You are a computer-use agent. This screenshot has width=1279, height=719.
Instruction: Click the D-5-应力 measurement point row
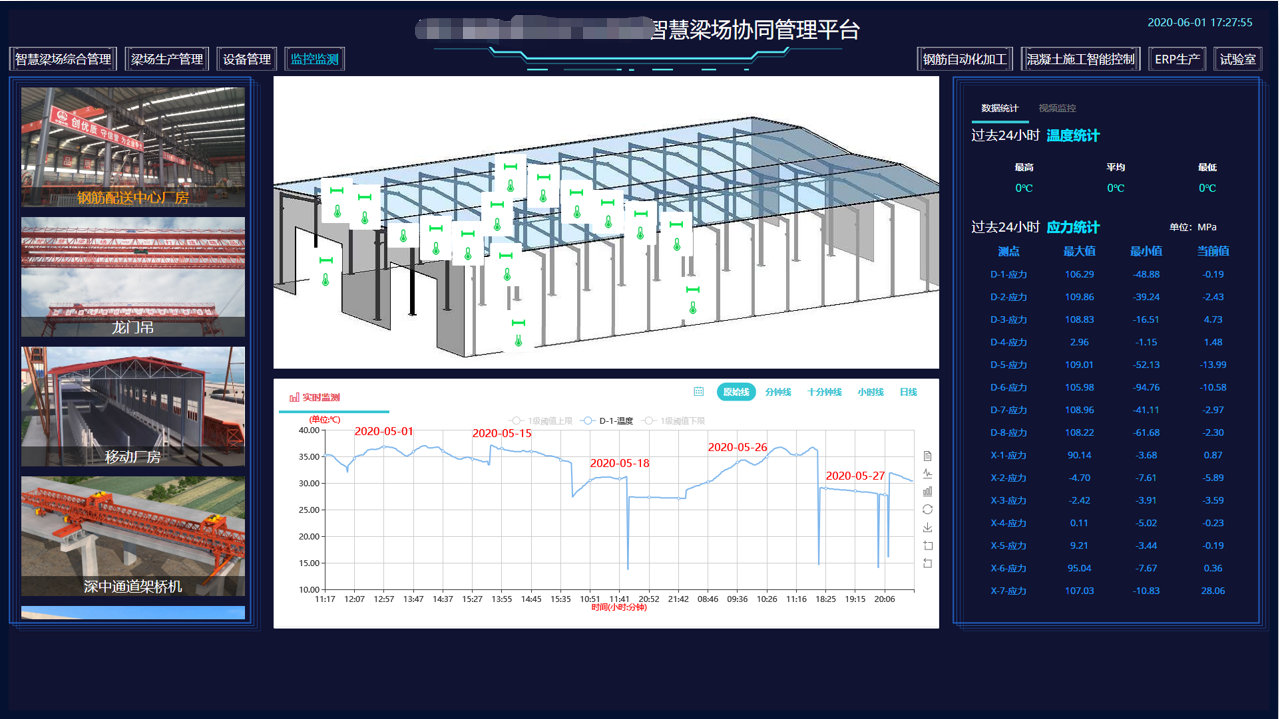pos(1009,365)
